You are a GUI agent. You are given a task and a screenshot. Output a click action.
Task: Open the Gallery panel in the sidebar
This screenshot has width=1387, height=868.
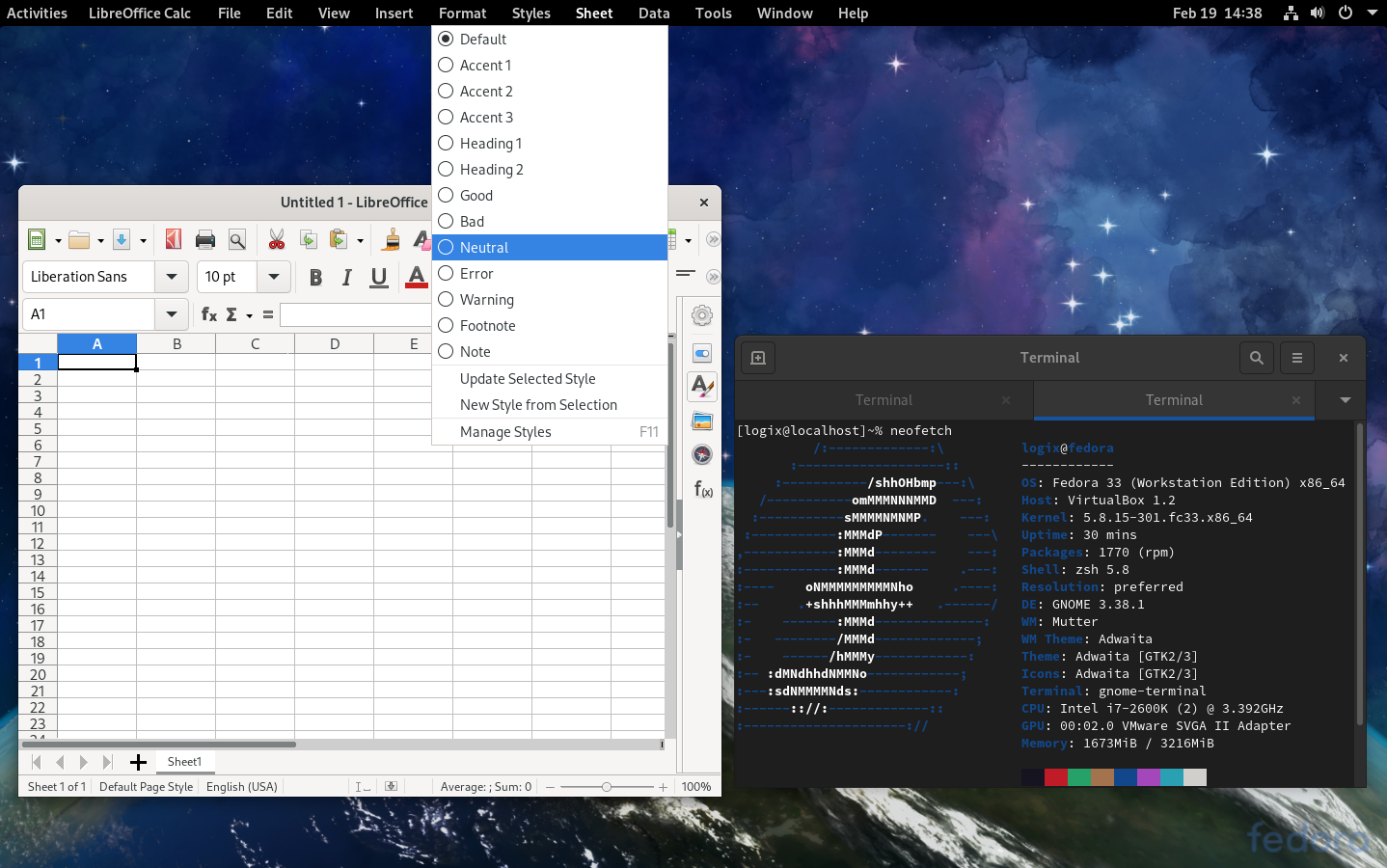point(701,420)
